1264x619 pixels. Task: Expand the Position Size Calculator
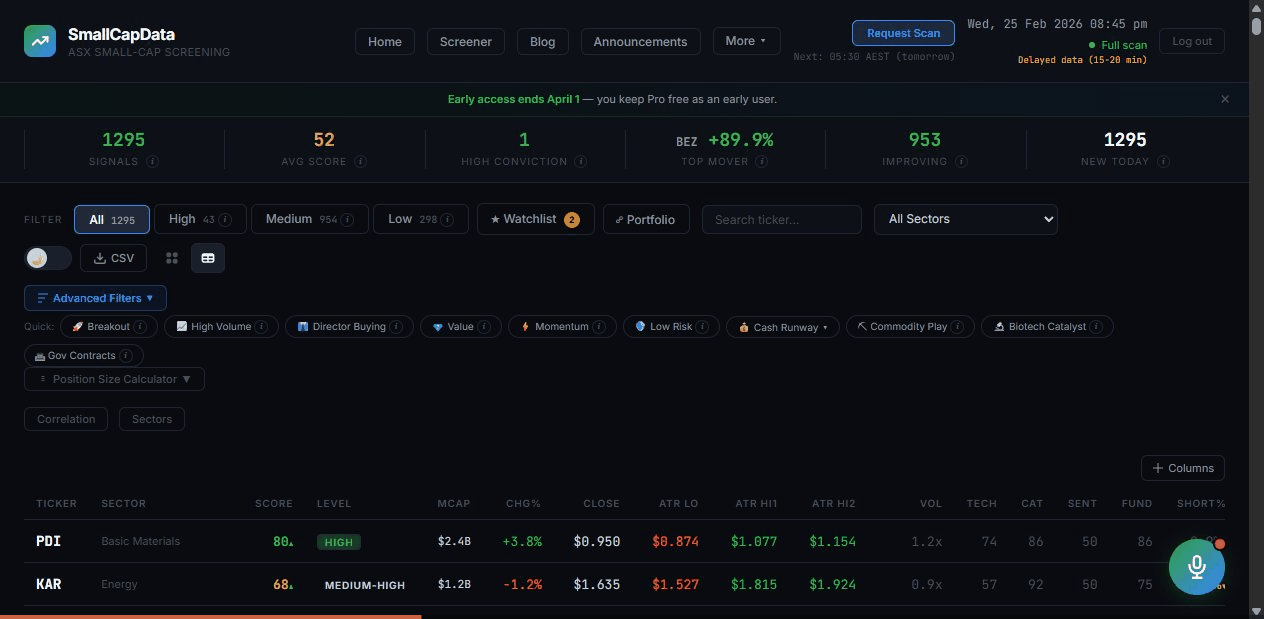point(114,379)
